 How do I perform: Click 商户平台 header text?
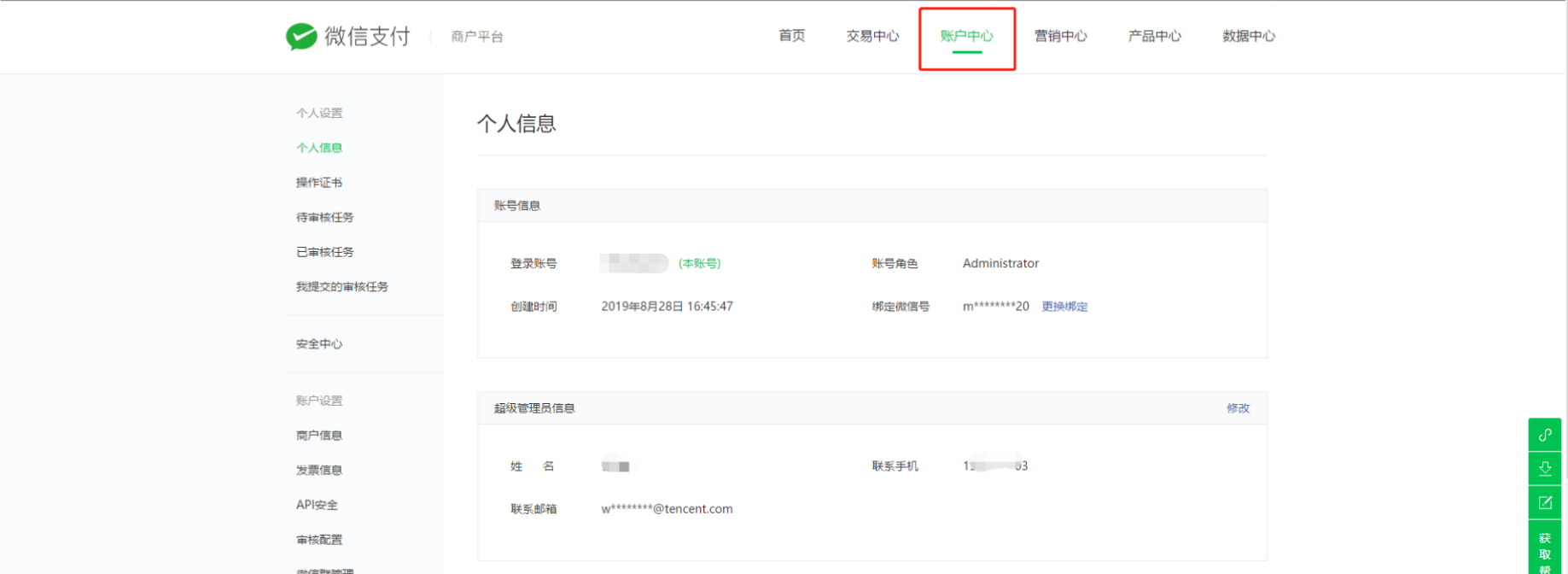477,37
